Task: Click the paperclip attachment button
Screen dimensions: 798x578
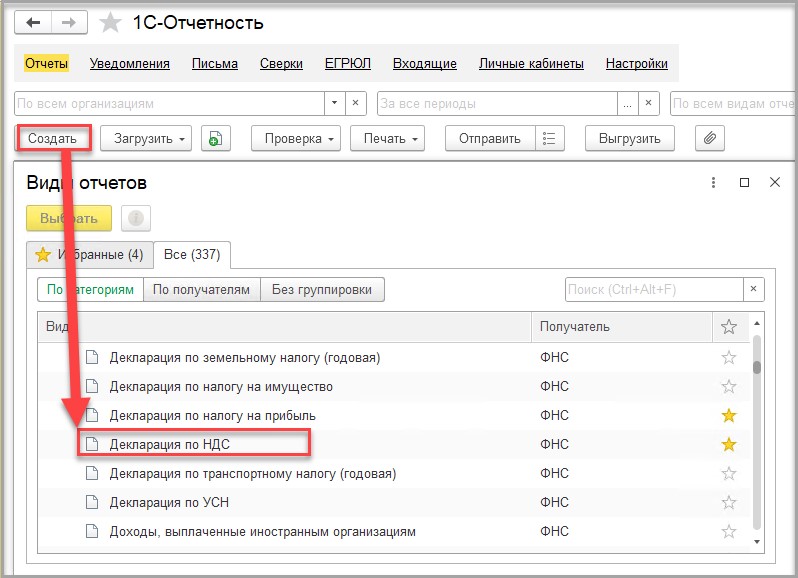Action: 709,138
